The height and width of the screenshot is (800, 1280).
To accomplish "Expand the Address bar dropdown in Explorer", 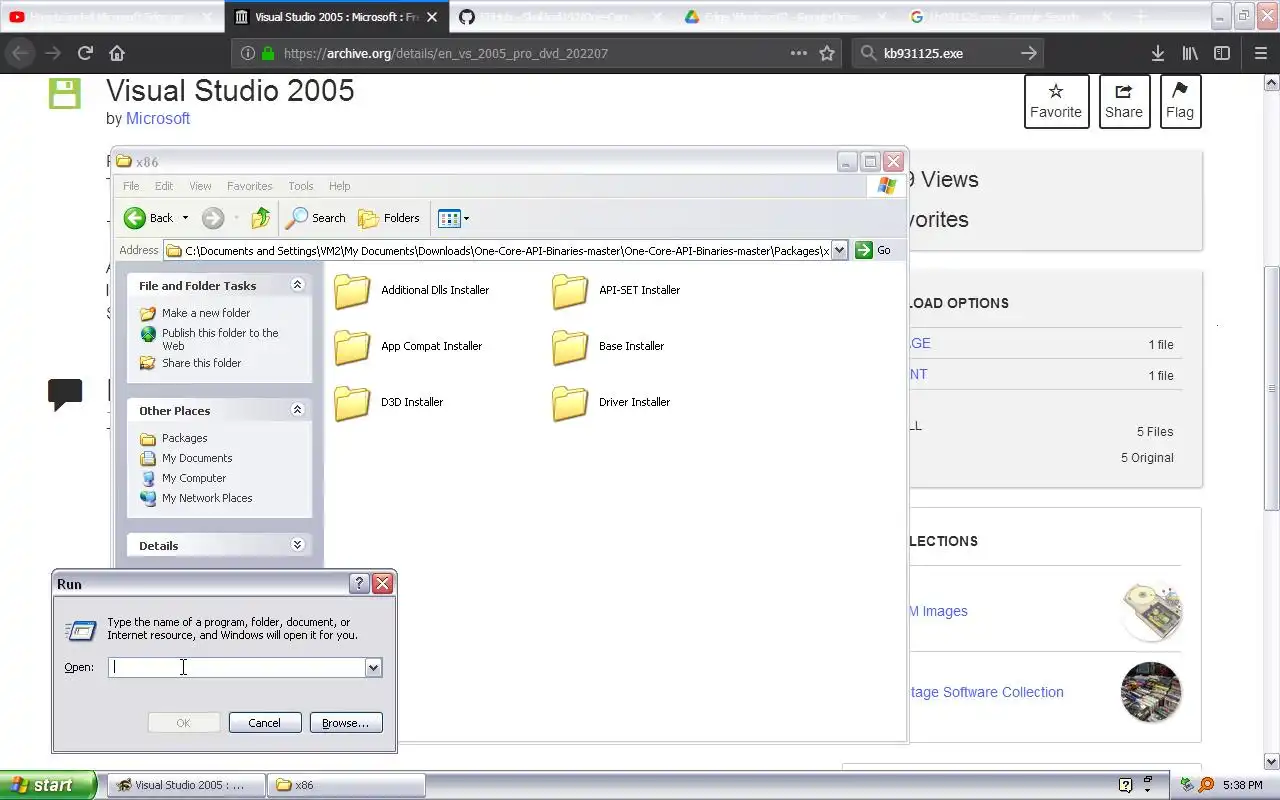I will click(839, 250).
